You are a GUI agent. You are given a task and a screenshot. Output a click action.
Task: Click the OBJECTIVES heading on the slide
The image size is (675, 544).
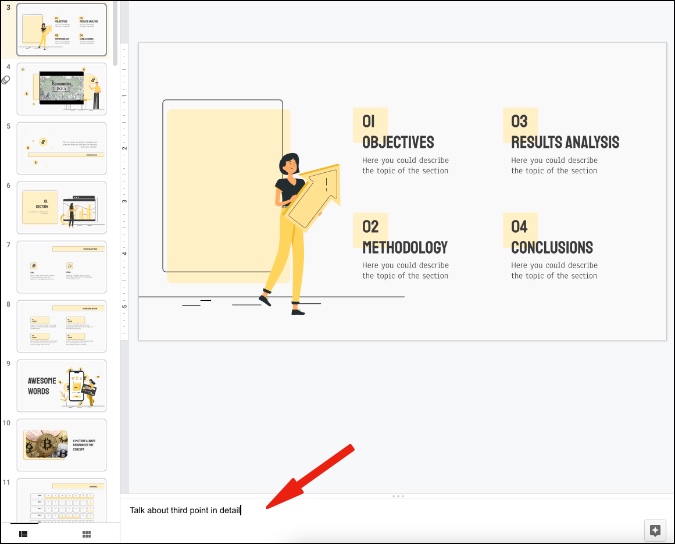[x=398, y=142]
